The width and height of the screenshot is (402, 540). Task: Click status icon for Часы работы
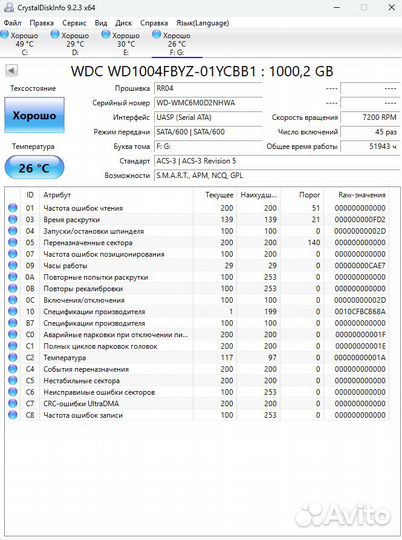click(x=13, y=265)
